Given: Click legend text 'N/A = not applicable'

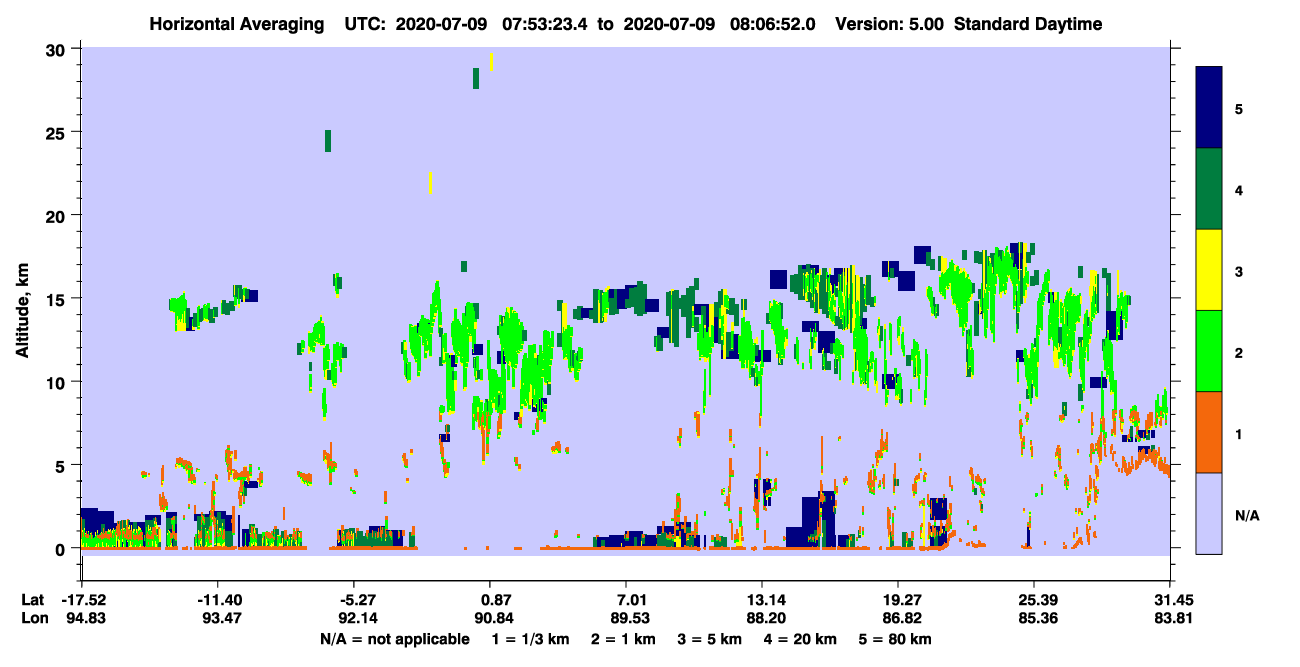Looking at the screenshot, I should [394, 639].
